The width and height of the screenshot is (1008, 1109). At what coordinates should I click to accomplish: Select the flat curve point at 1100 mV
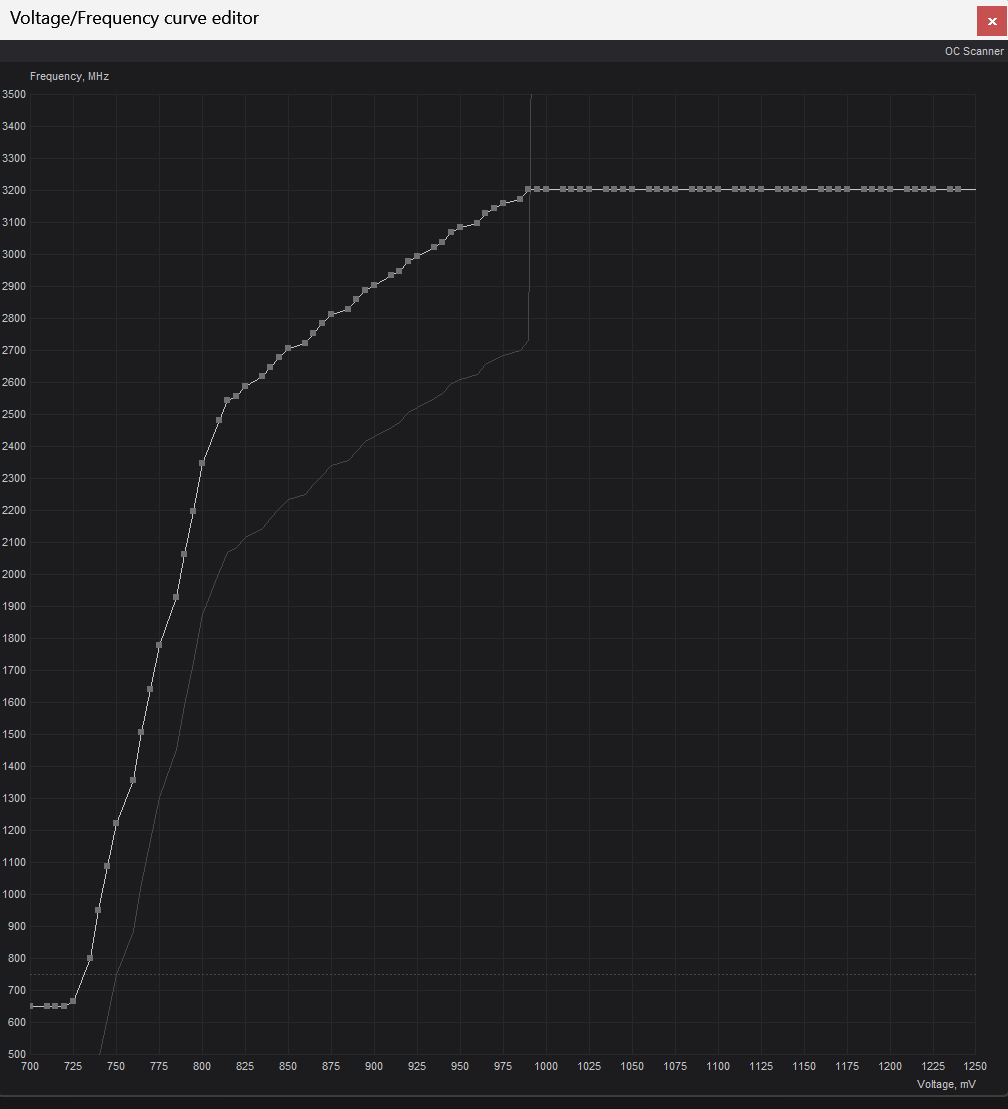click(x=718, y=189)
